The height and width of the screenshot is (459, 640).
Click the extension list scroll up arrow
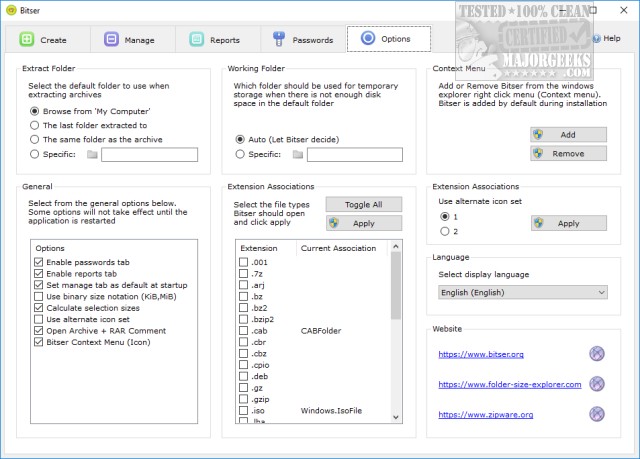point(396,246)
